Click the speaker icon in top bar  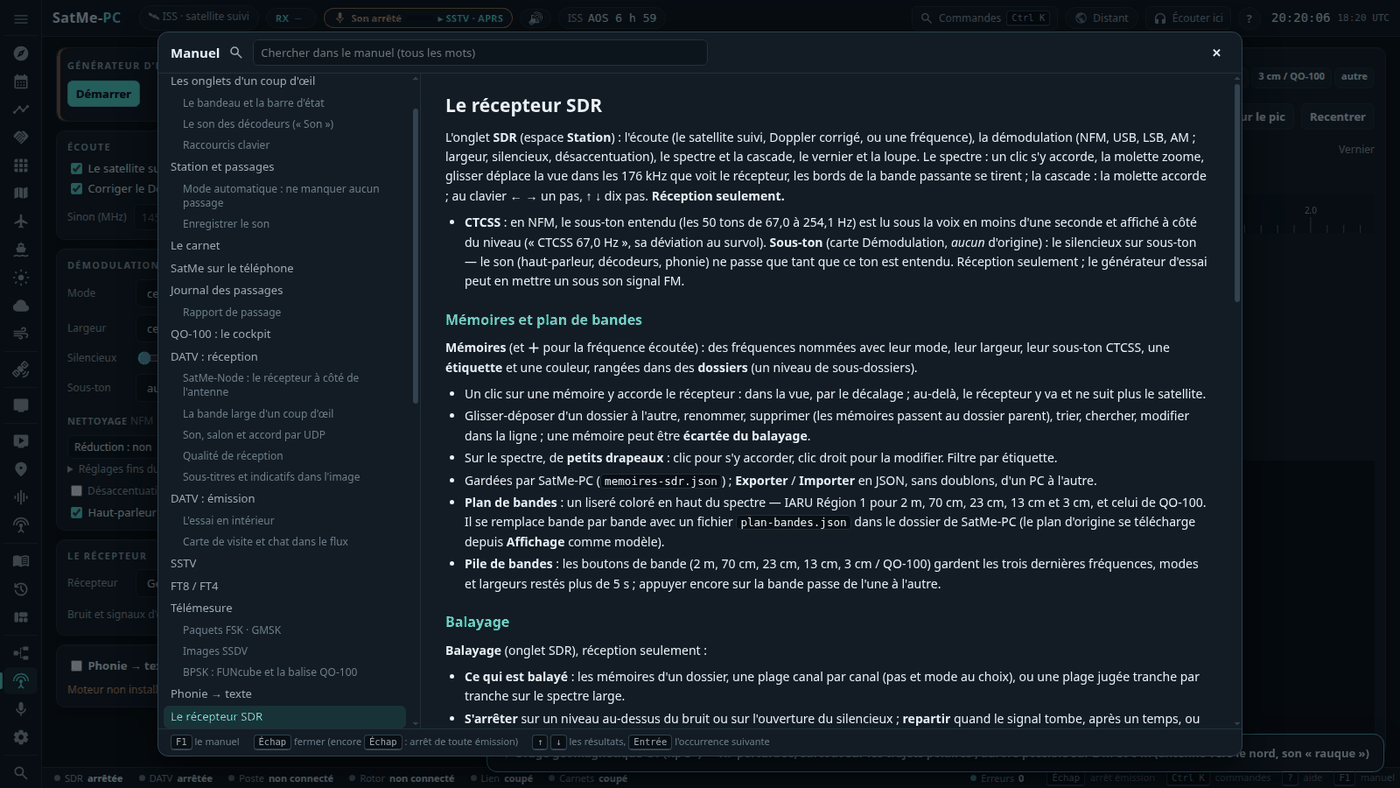click(x=536, y=18)
